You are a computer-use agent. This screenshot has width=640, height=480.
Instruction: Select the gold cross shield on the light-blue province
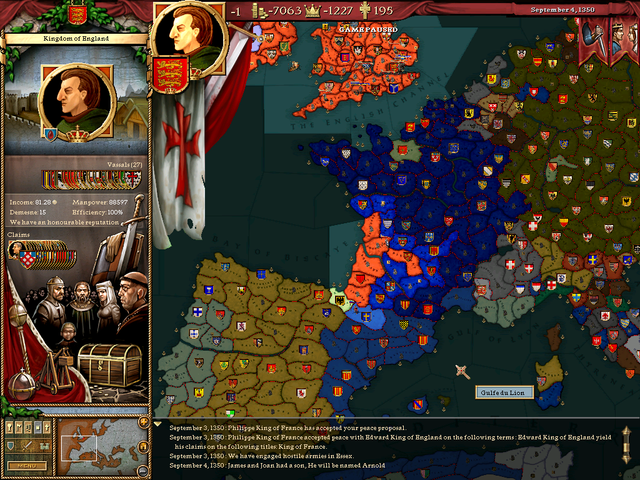point(366,317)
